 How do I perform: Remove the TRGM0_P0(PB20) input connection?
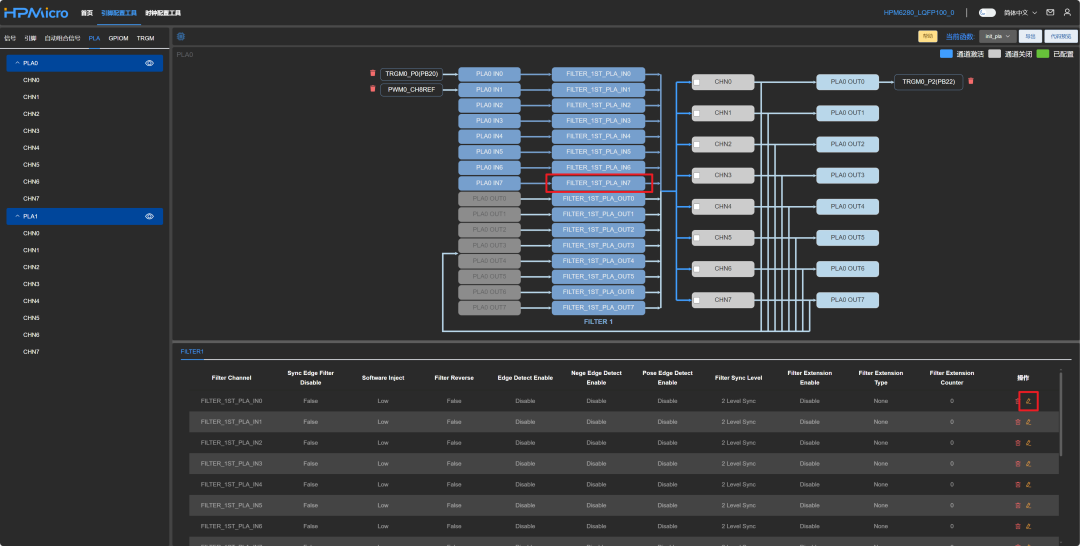point(373,73)
